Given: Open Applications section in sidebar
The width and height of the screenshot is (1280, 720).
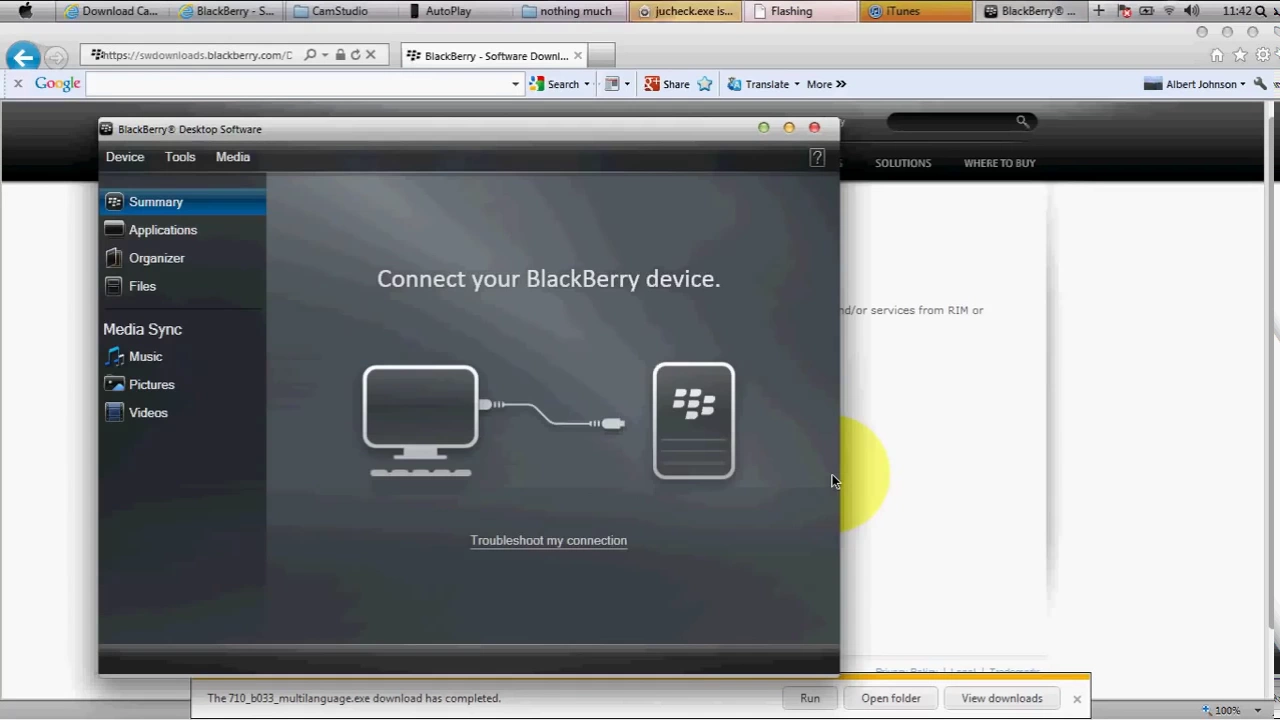Looking at the screenshot, I should coord(182,230).
